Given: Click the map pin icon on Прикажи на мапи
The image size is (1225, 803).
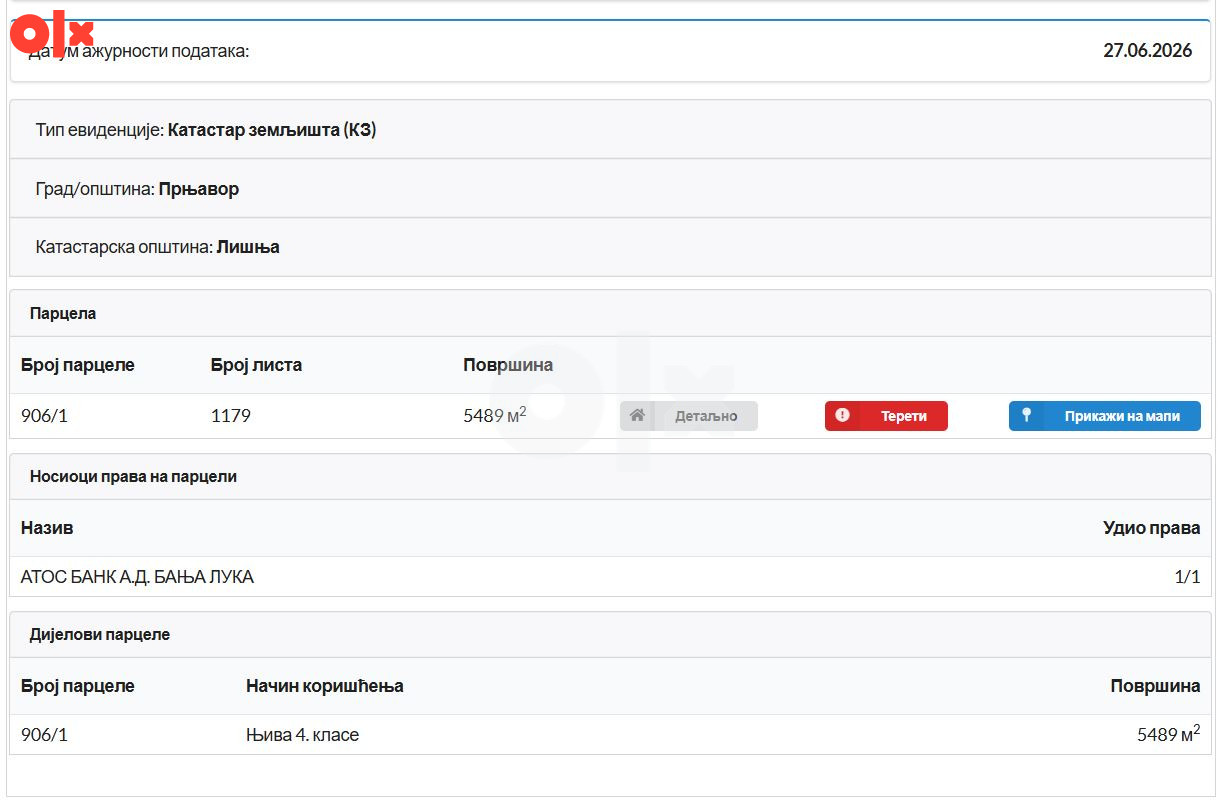Looking at the screenshot, I should pyautogui.click(x=1026, y=415).
